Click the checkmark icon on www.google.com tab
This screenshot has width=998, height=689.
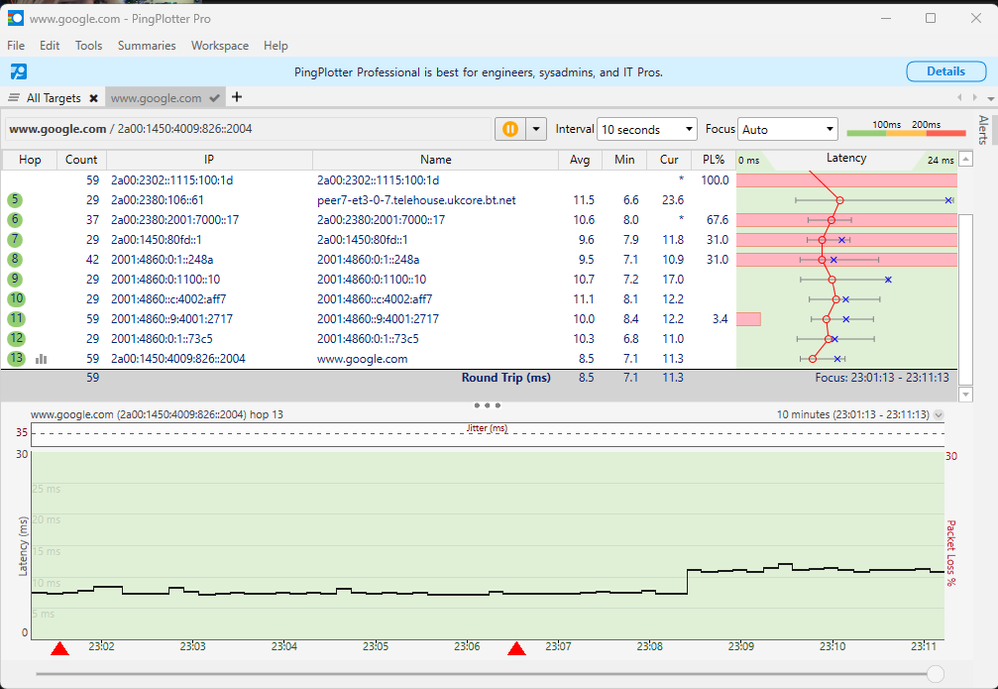[214, 98]
